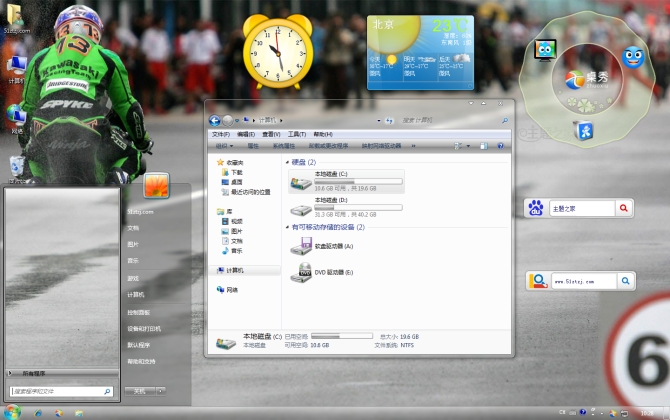Open the Beijing weather gadget
The width and height of the screenshot is (670, 420).
coord(420,53)
